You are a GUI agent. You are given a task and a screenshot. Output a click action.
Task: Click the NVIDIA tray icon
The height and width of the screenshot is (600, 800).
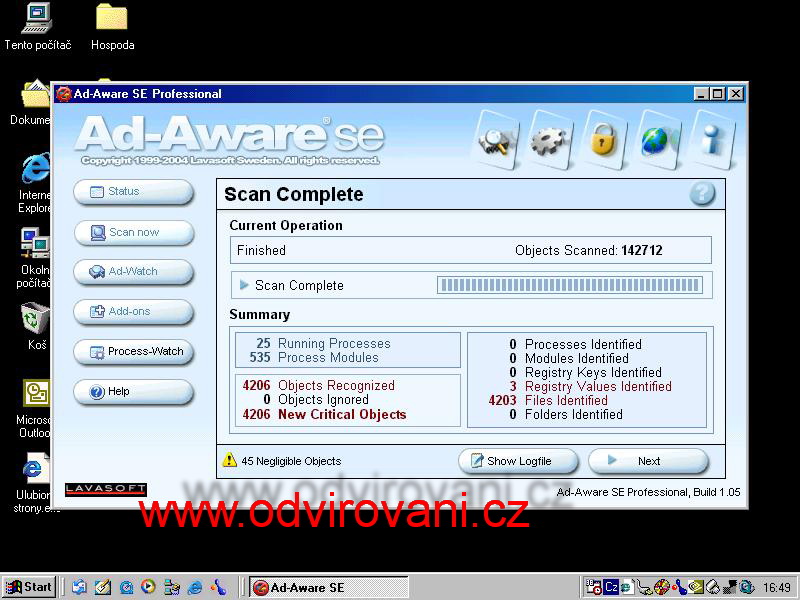click(696, 587)
